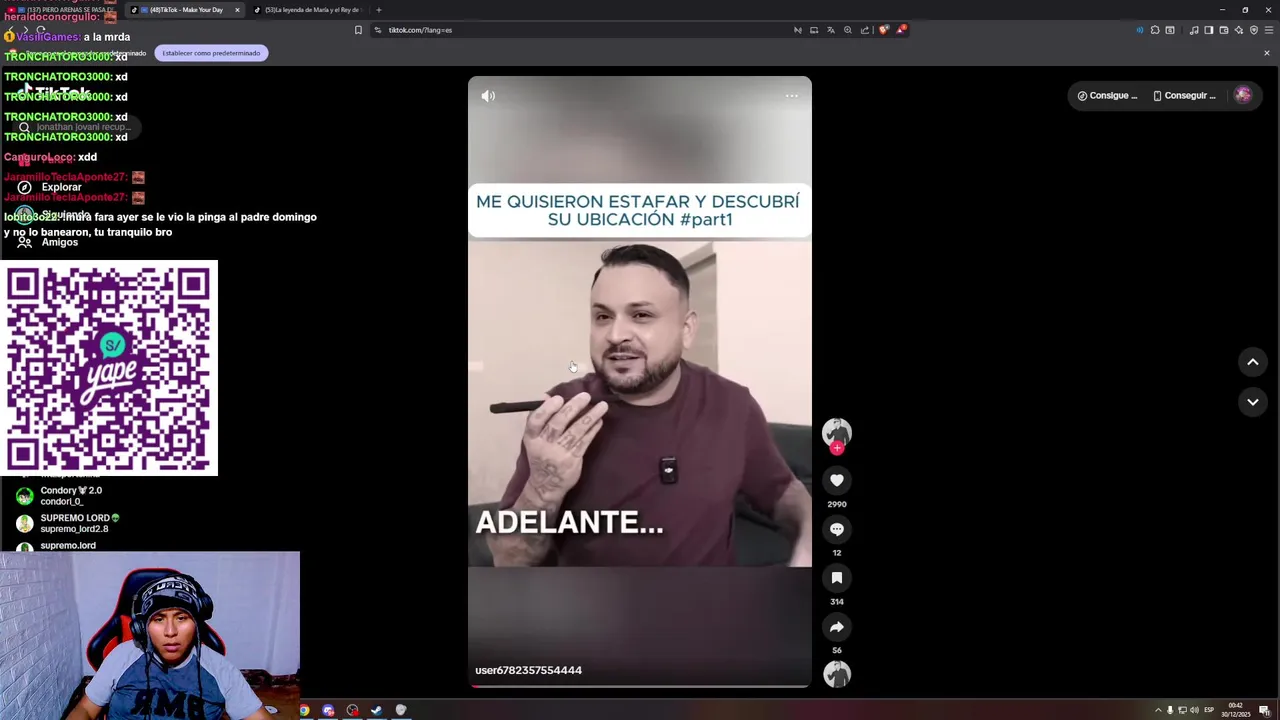Screen dimensions: 1280x720
Task: Open the video three-dots options menu
Action: click(791, 96)
